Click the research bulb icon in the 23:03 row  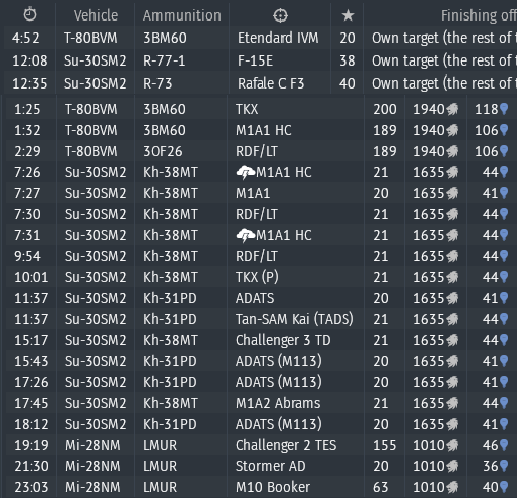pos(504,487)
